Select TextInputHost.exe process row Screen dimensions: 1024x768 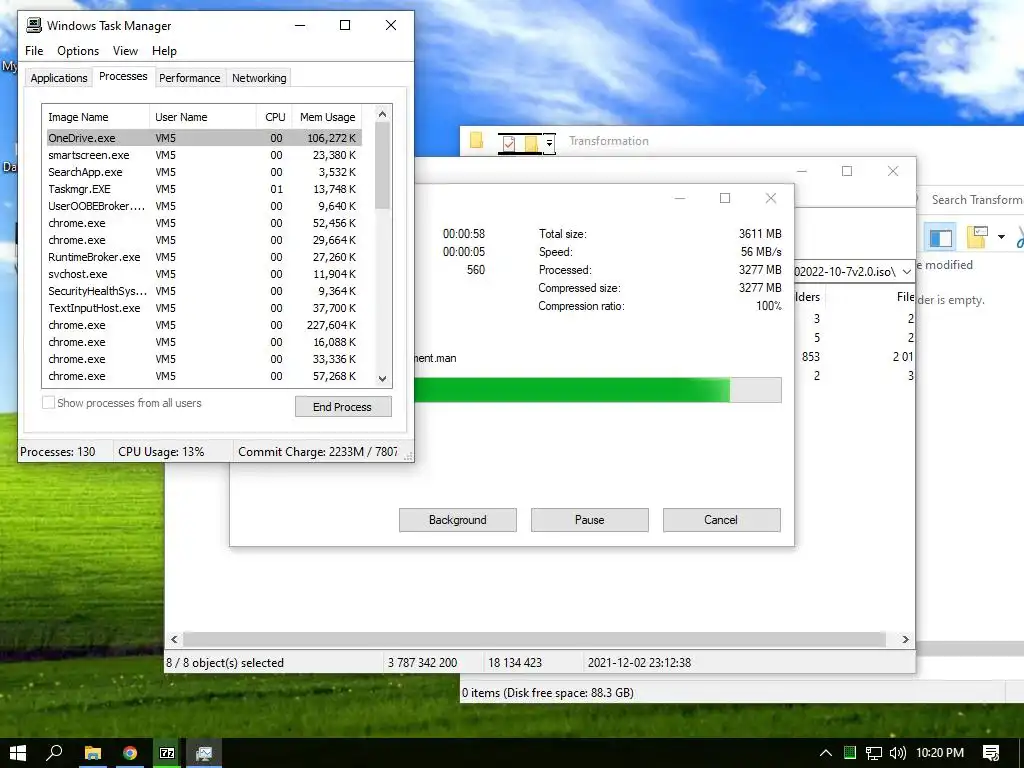(x=204, y=308)
